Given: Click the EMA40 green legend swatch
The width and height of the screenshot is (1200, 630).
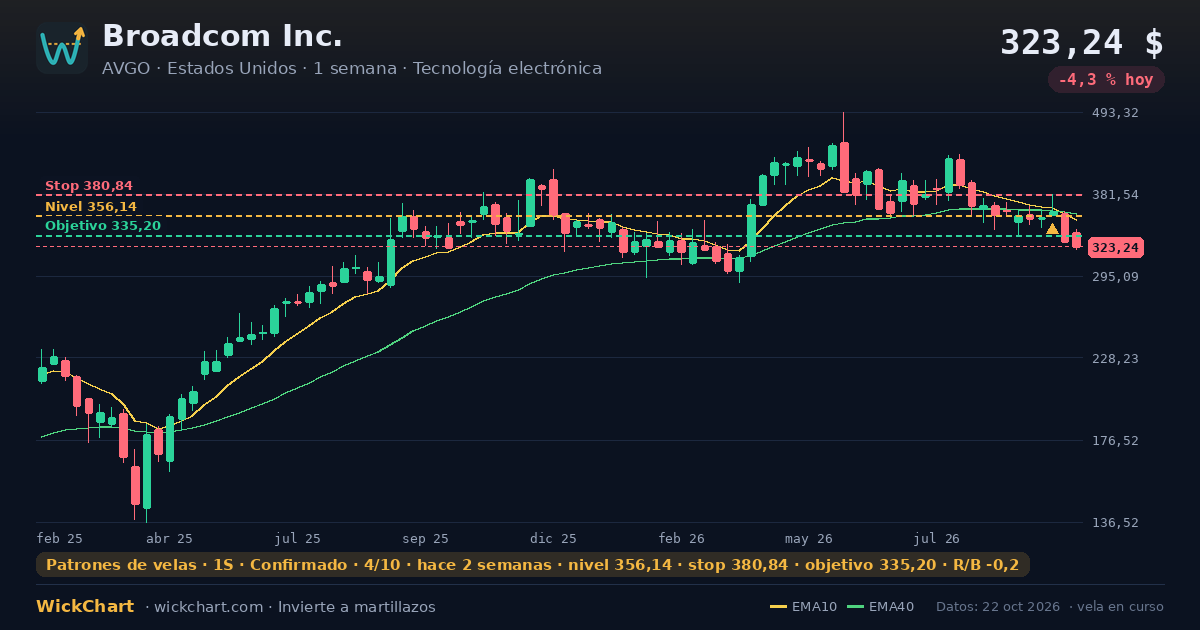Looking at the screenshot, I should tap(856, 607).
